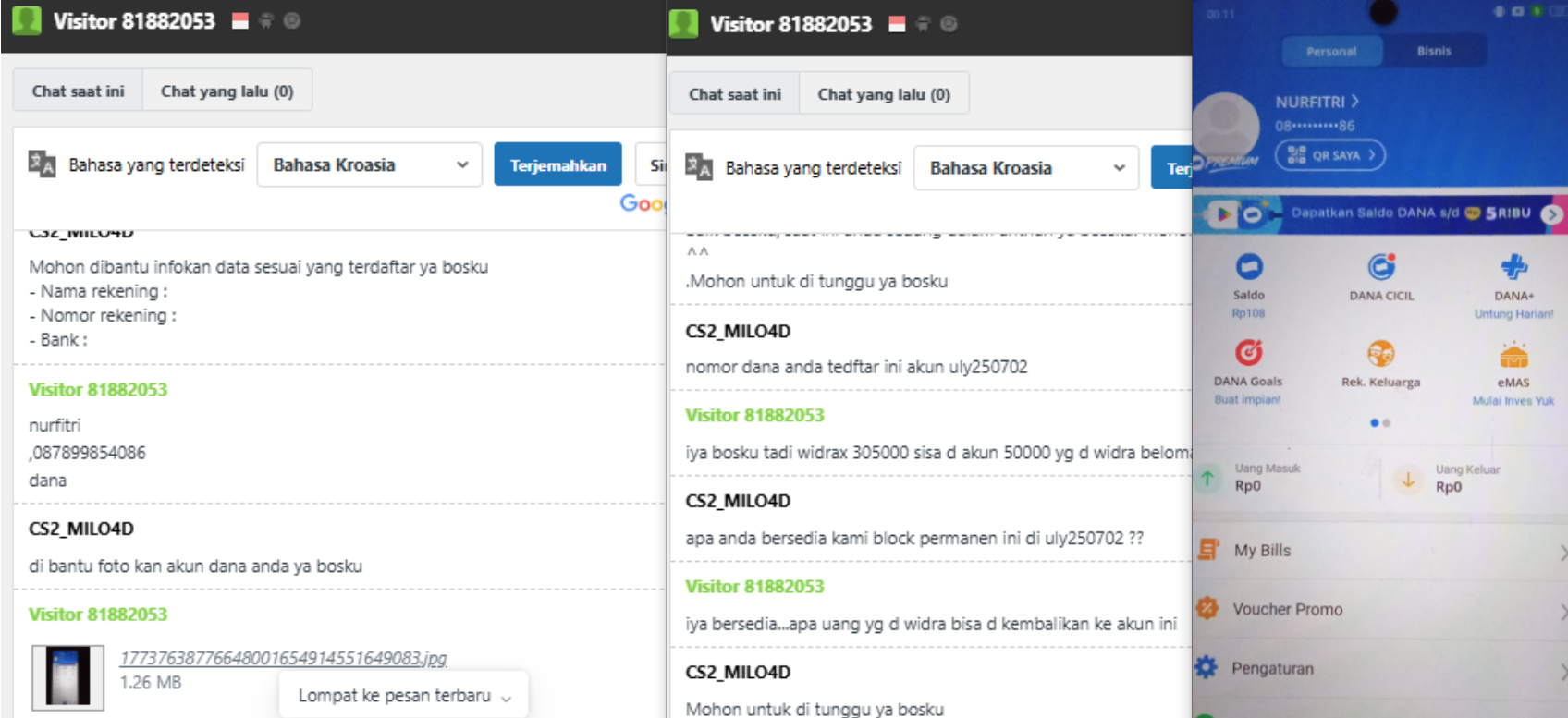Click the Voucher Promo icon
Image resolution: width=1568 pixels, height=718 pixels.
point(1207,608)
